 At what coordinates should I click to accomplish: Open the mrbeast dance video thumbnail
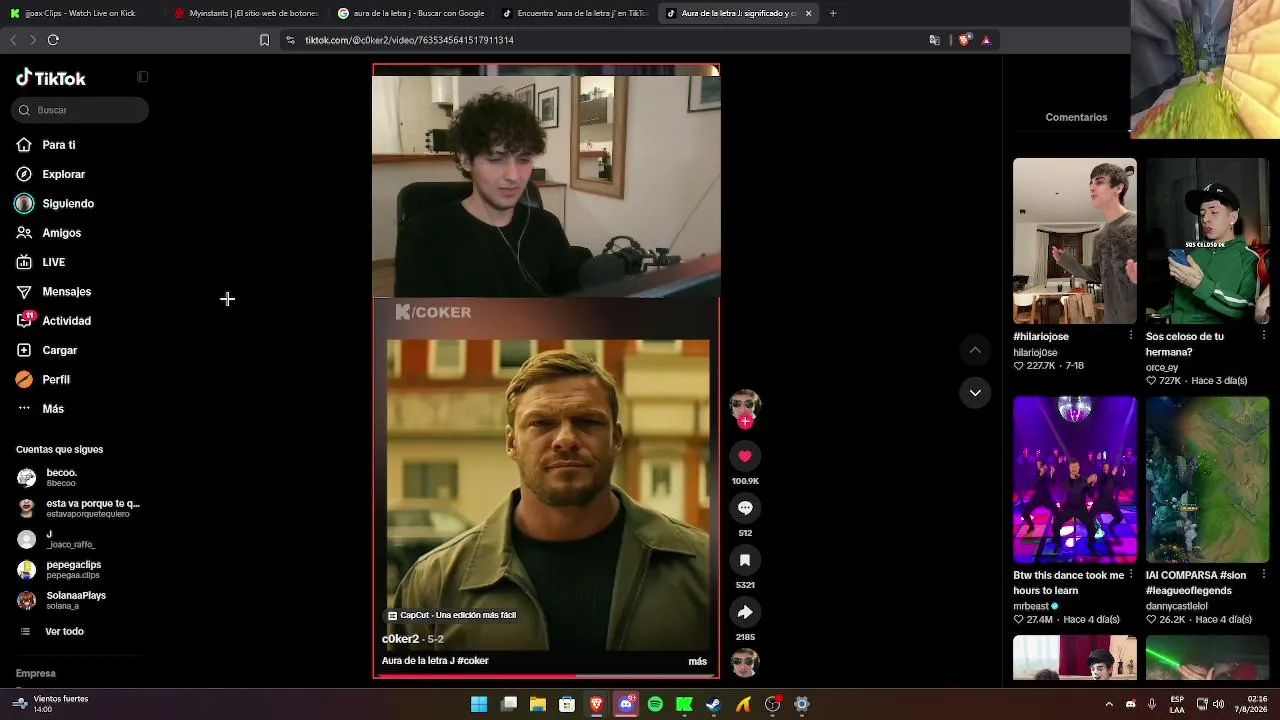[x=1075, y=480]
